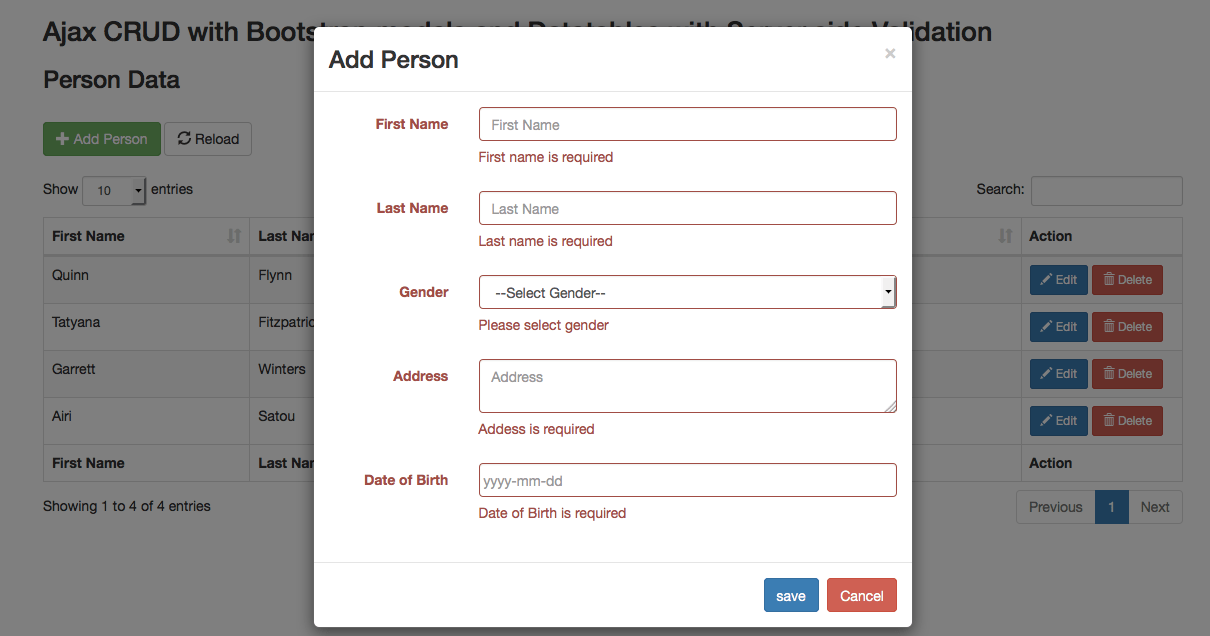This screenshot has height=636, width=1210.
Task: Click the green Add Person button
Action: (102, 139)
